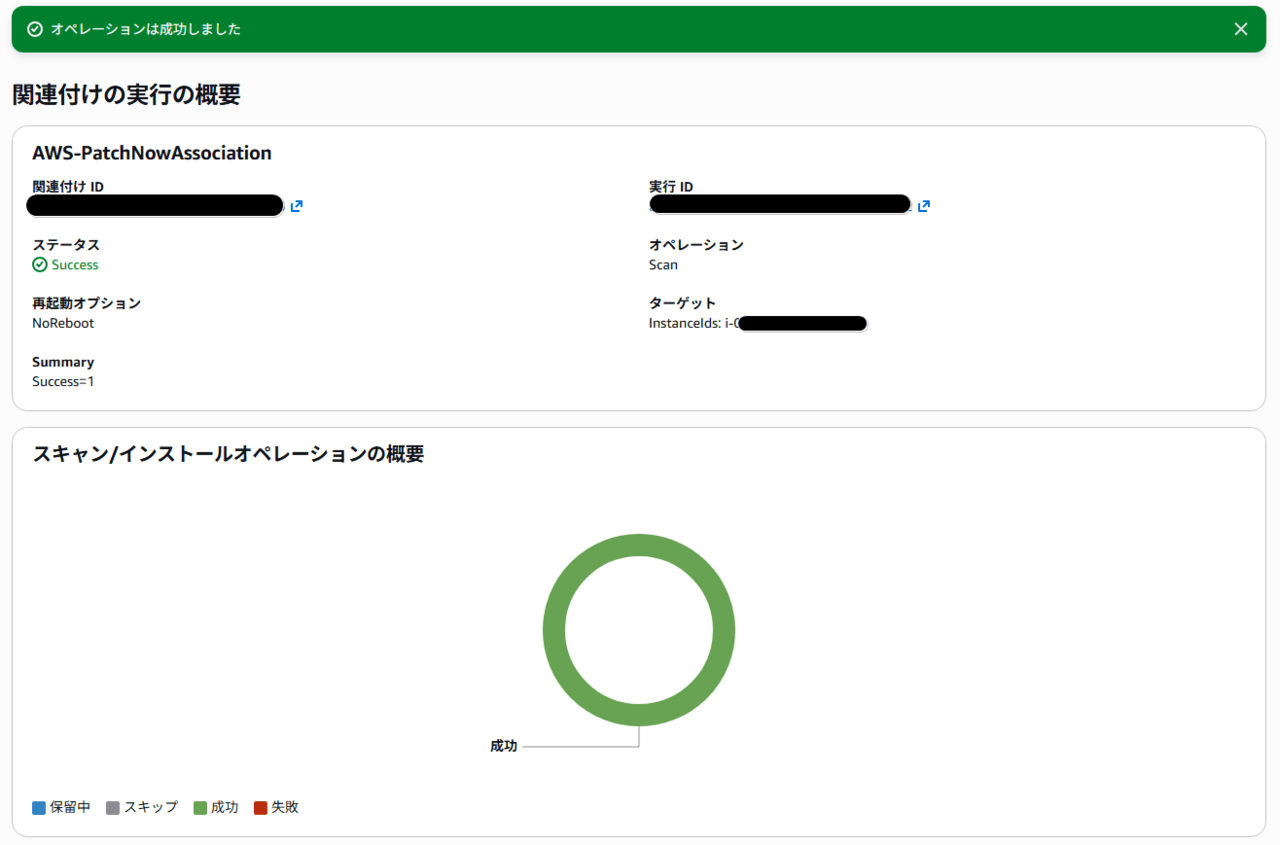Click the InstanceIds value under ターゲット

point(756,323)
